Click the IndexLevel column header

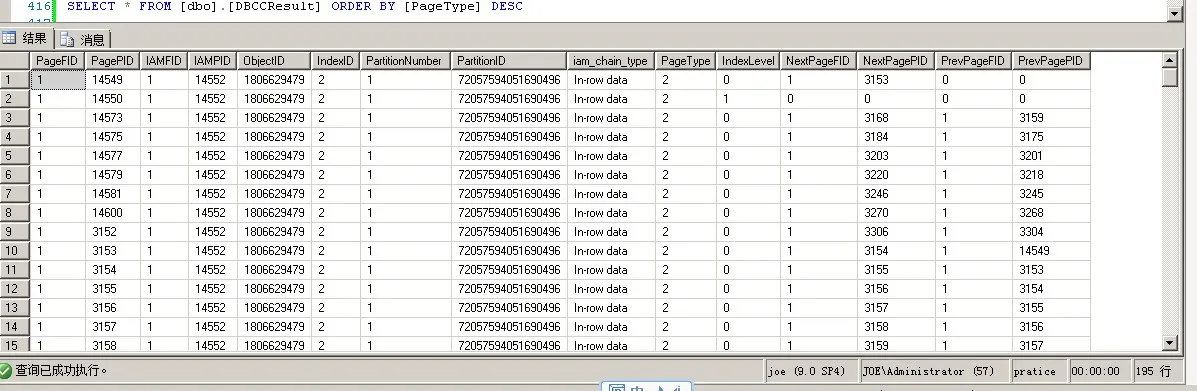point(748,61)
